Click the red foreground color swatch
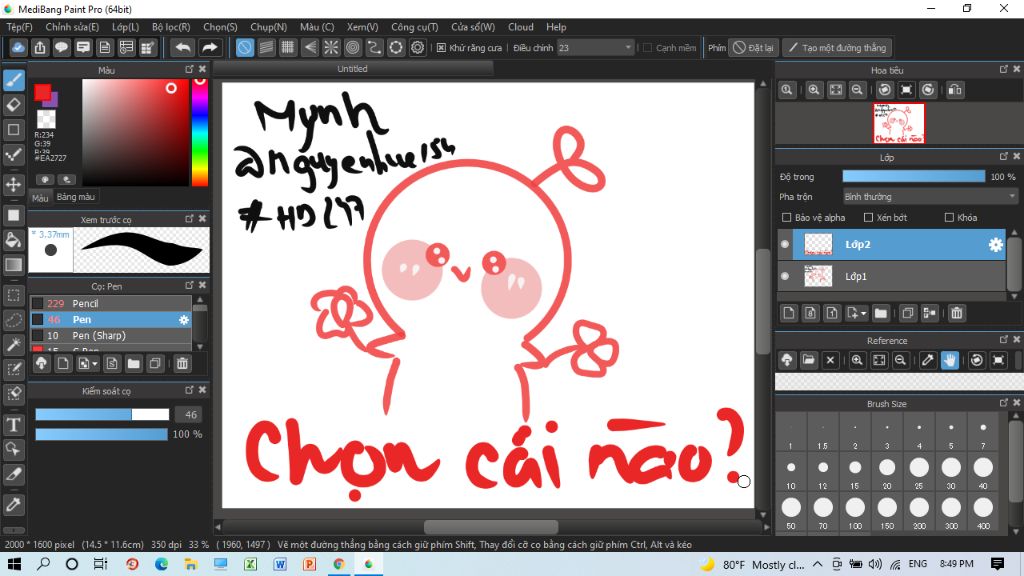The width and height of the screenshot is (1024, 576). tap(41, 92)
